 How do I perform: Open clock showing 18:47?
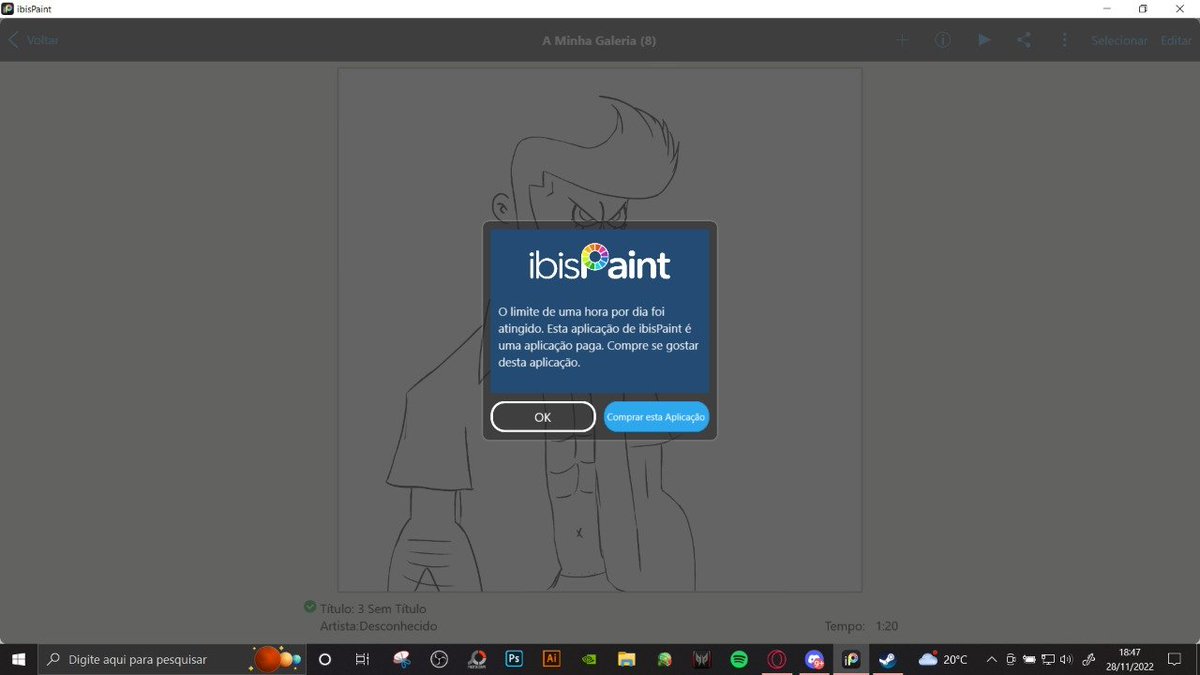click(x=1130, y=659)
